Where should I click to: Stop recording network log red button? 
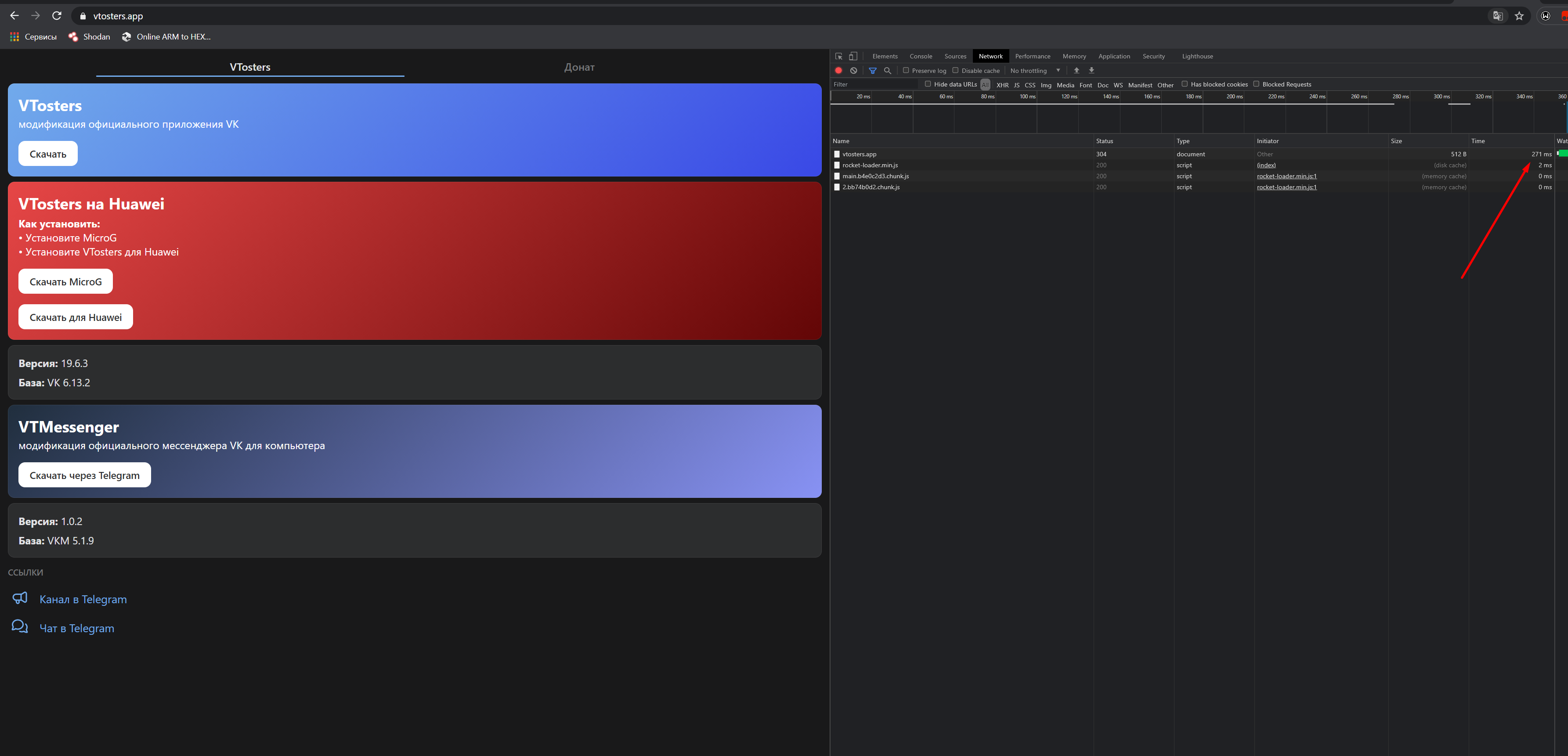tap(839, 71)
